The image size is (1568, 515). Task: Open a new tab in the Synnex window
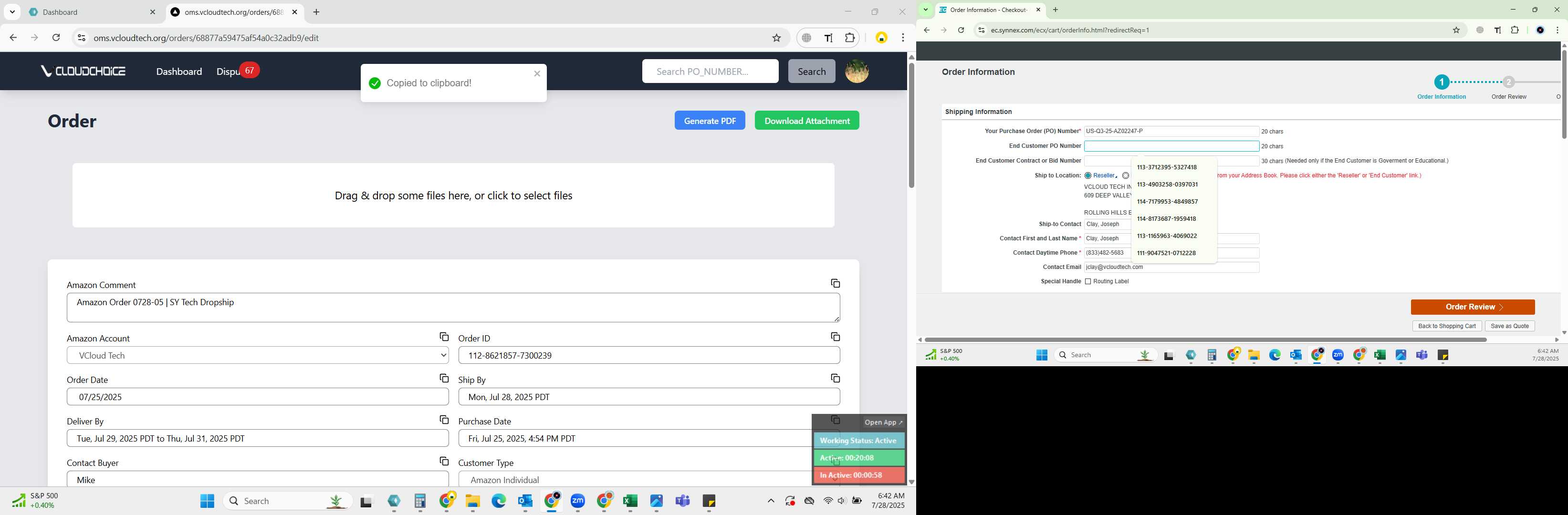[x=1056, y=10]
